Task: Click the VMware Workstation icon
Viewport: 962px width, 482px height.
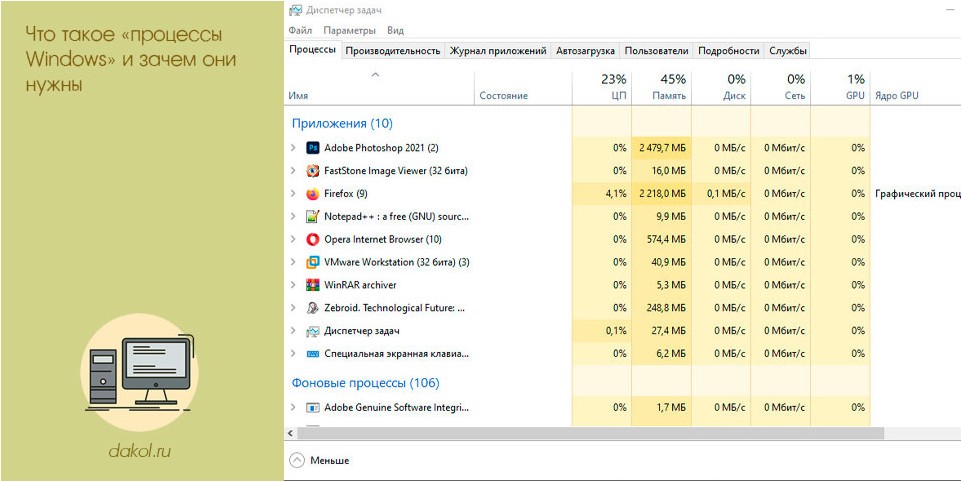Action: coord(313,262)
